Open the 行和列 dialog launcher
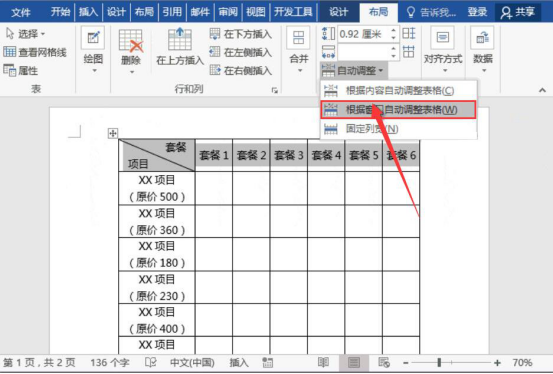The width and height of the screenshot is (553, 374). pos(274,90)
